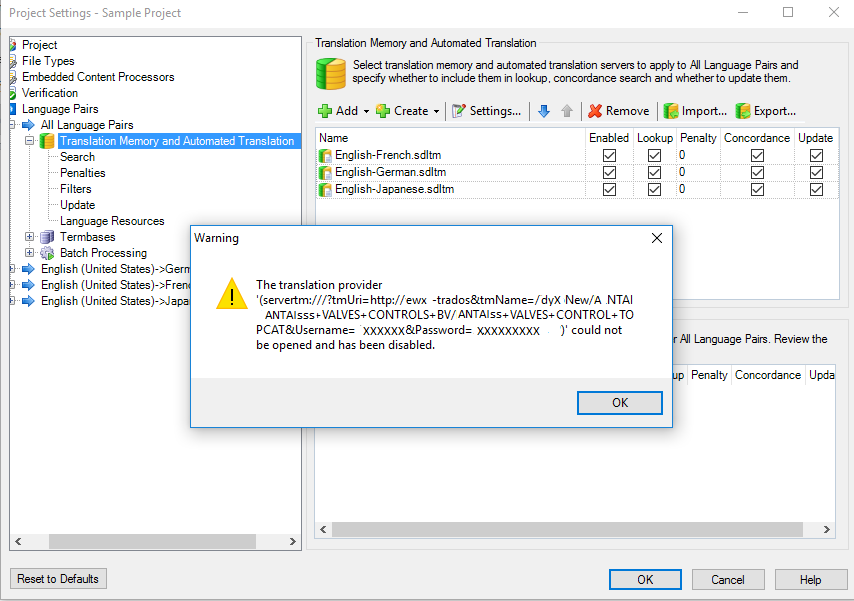Move selected memory down with blue arrow
Screen dimensions: 854x601
click(x=544, y=111)
